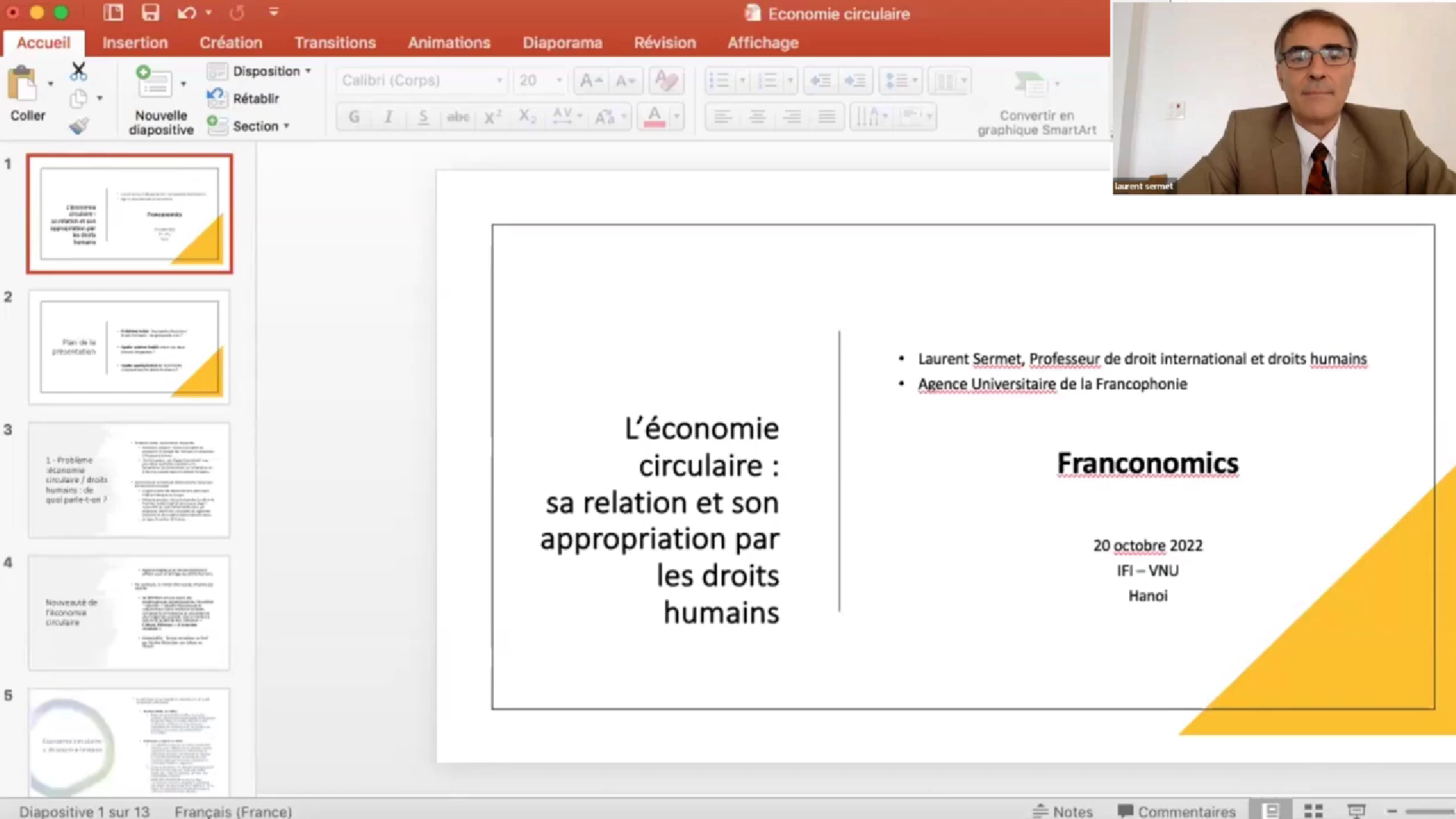Click the Notes button in status bar
The width and height of the screenshot is (1456, 819).
pyautogui.click(x=1062, y=811)
